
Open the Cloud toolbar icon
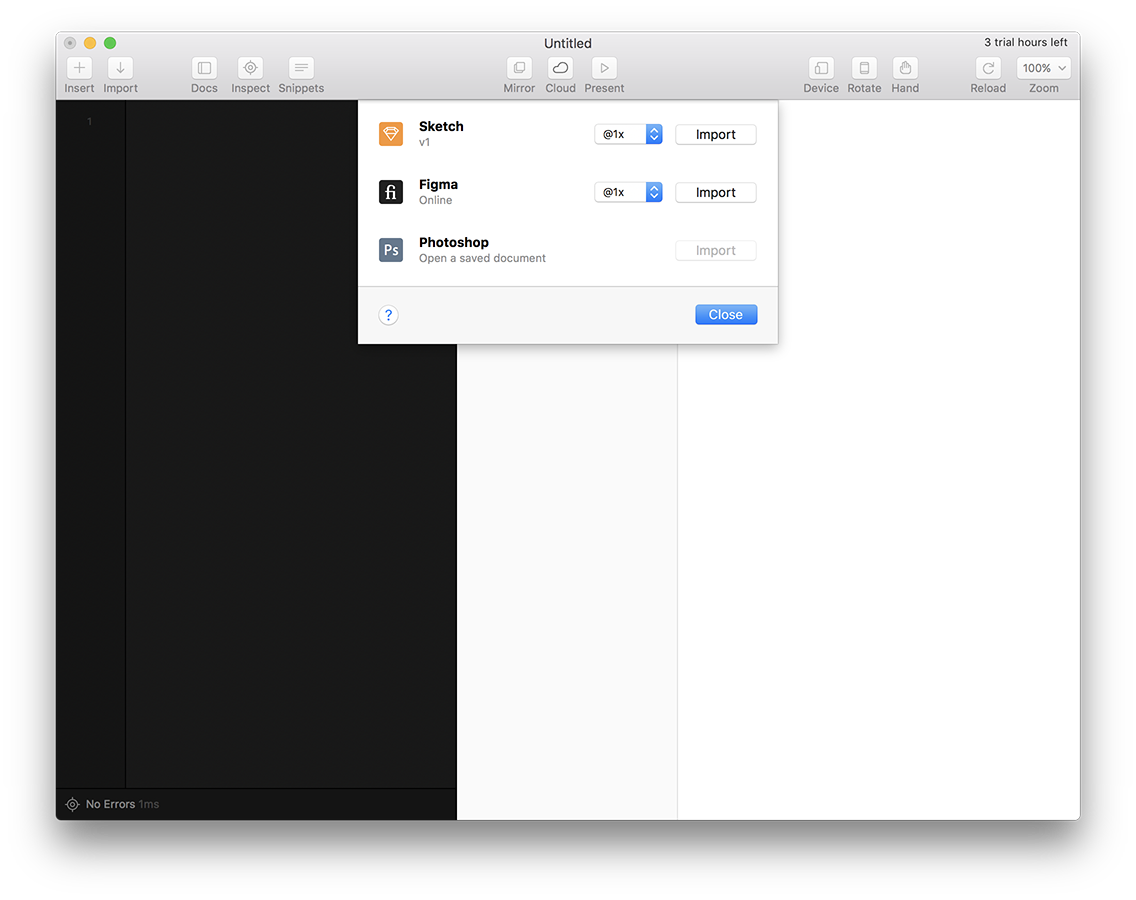tap(560, 68)
